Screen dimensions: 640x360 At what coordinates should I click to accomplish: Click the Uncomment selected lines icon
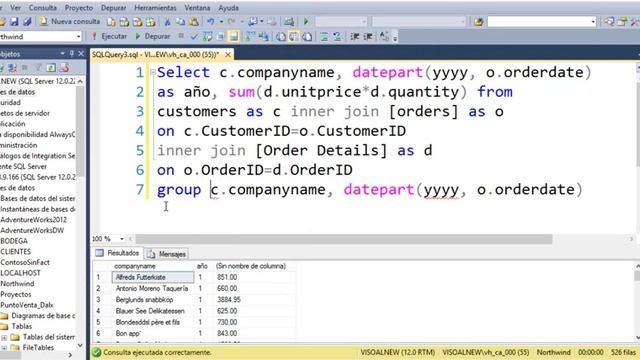pyautogui.click(x=337, y=37)
